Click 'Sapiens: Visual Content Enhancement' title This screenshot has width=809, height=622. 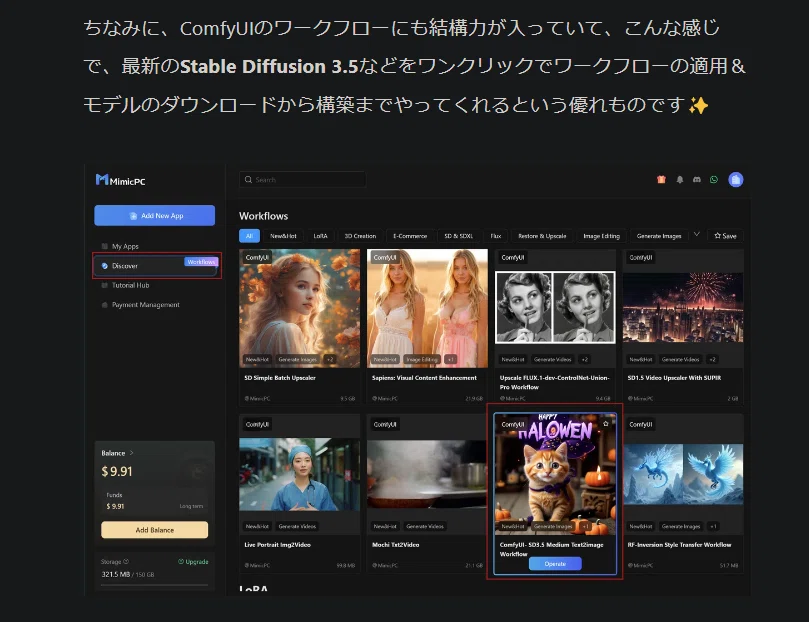424,378
